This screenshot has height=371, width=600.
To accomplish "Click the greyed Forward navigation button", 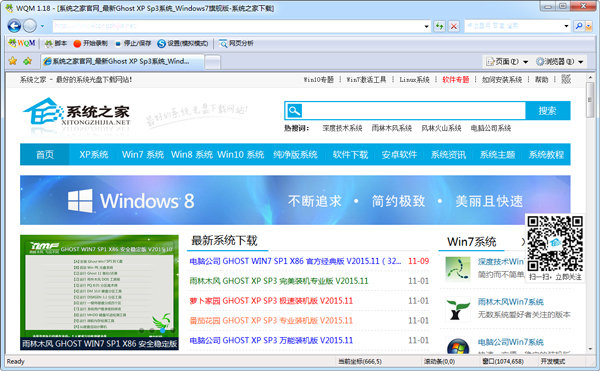I will click(x=30, y=26).
